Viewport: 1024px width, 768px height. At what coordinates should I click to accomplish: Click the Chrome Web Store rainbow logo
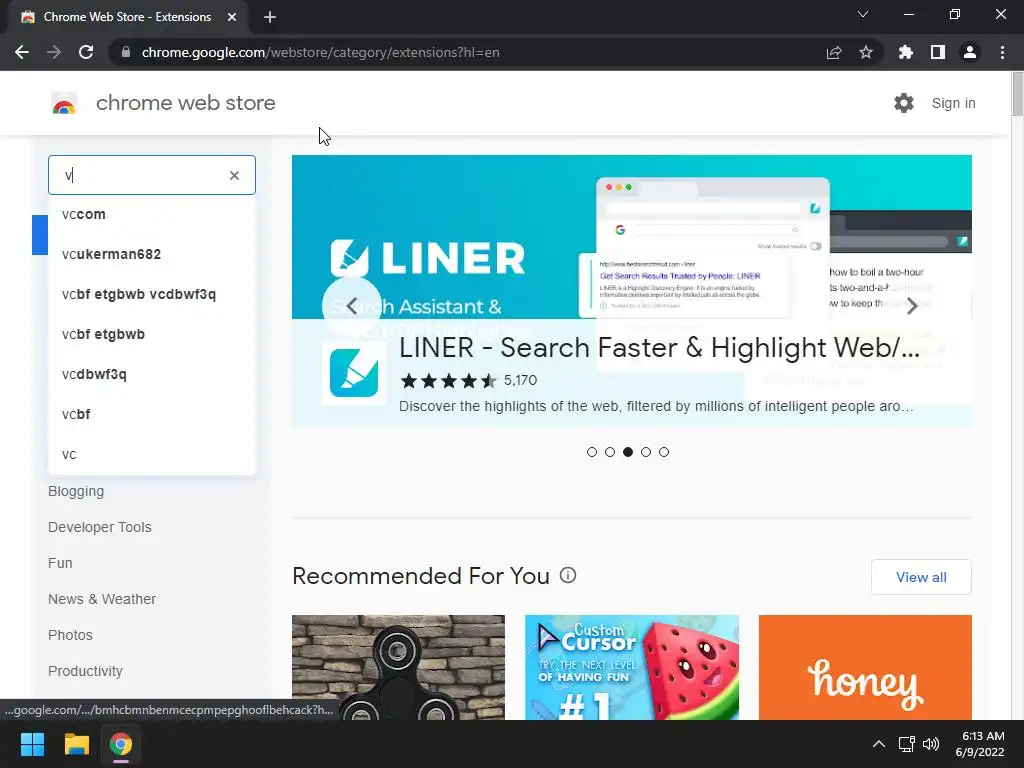(64, 103)
